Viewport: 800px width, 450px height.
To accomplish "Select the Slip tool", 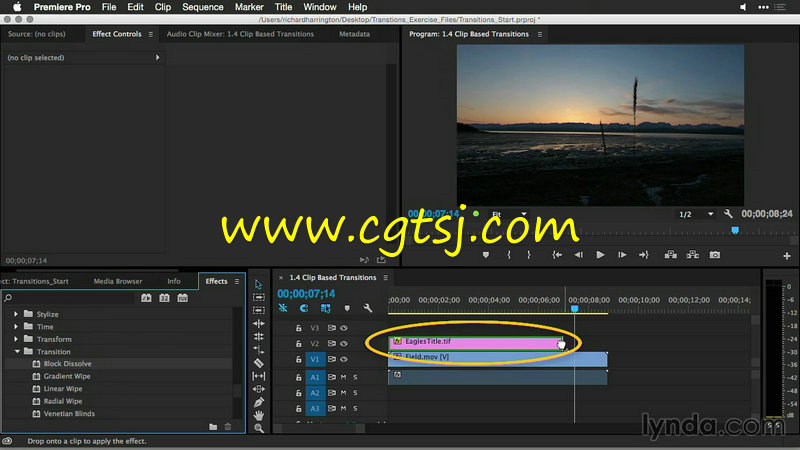I will [259, 376].
